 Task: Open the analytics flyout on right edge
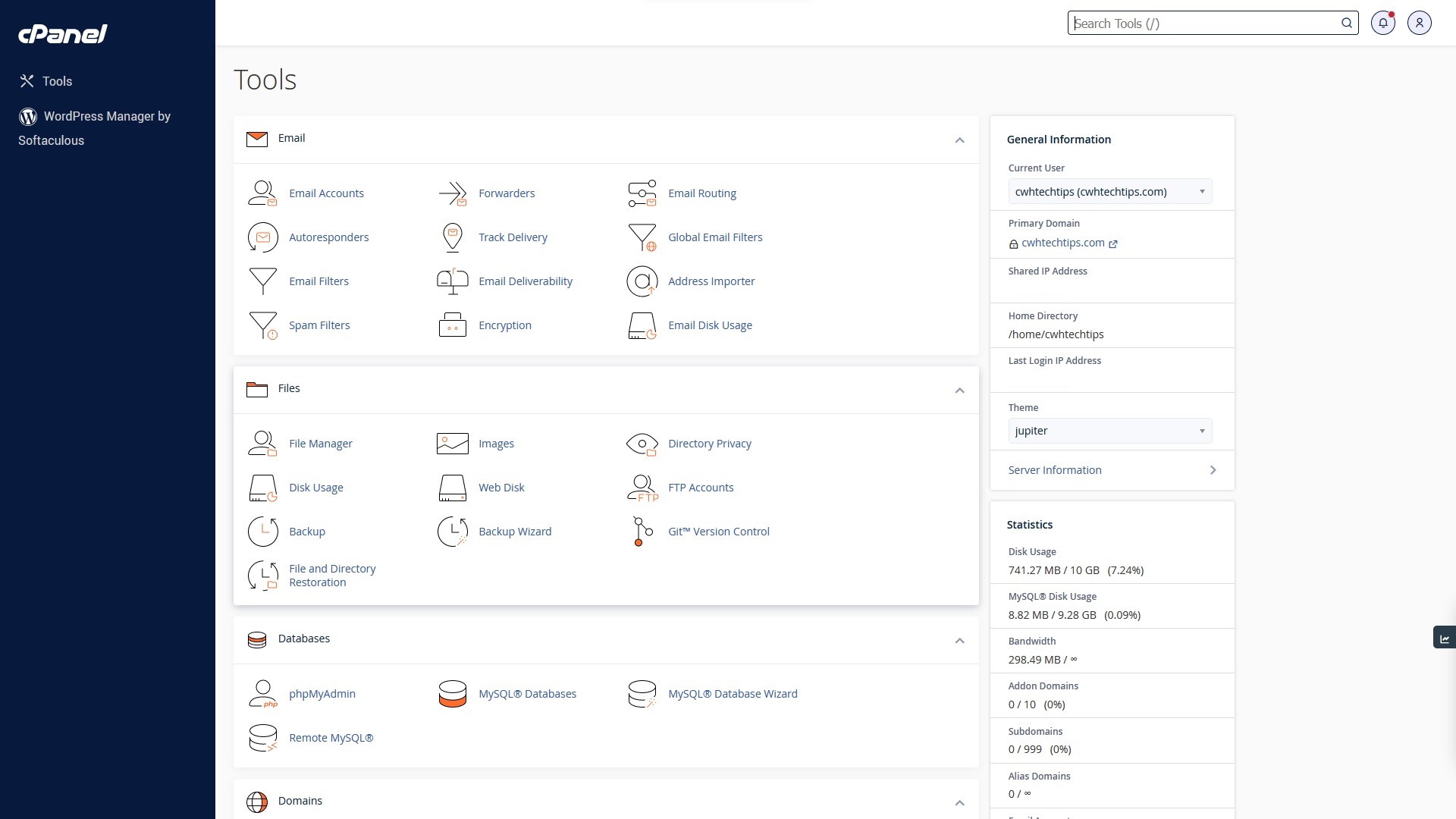pyautogui.click(x=1445, y=638)
